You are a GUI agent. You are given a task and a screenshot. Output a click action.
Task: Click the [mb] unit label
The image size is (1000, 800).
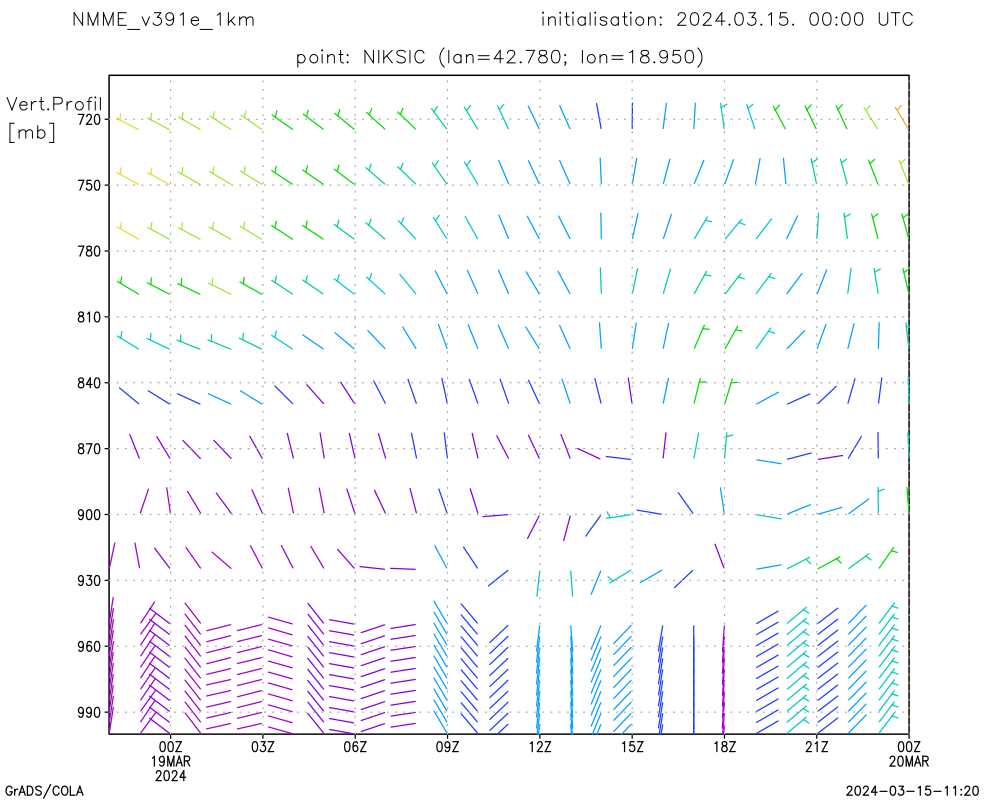click(32, 132)
